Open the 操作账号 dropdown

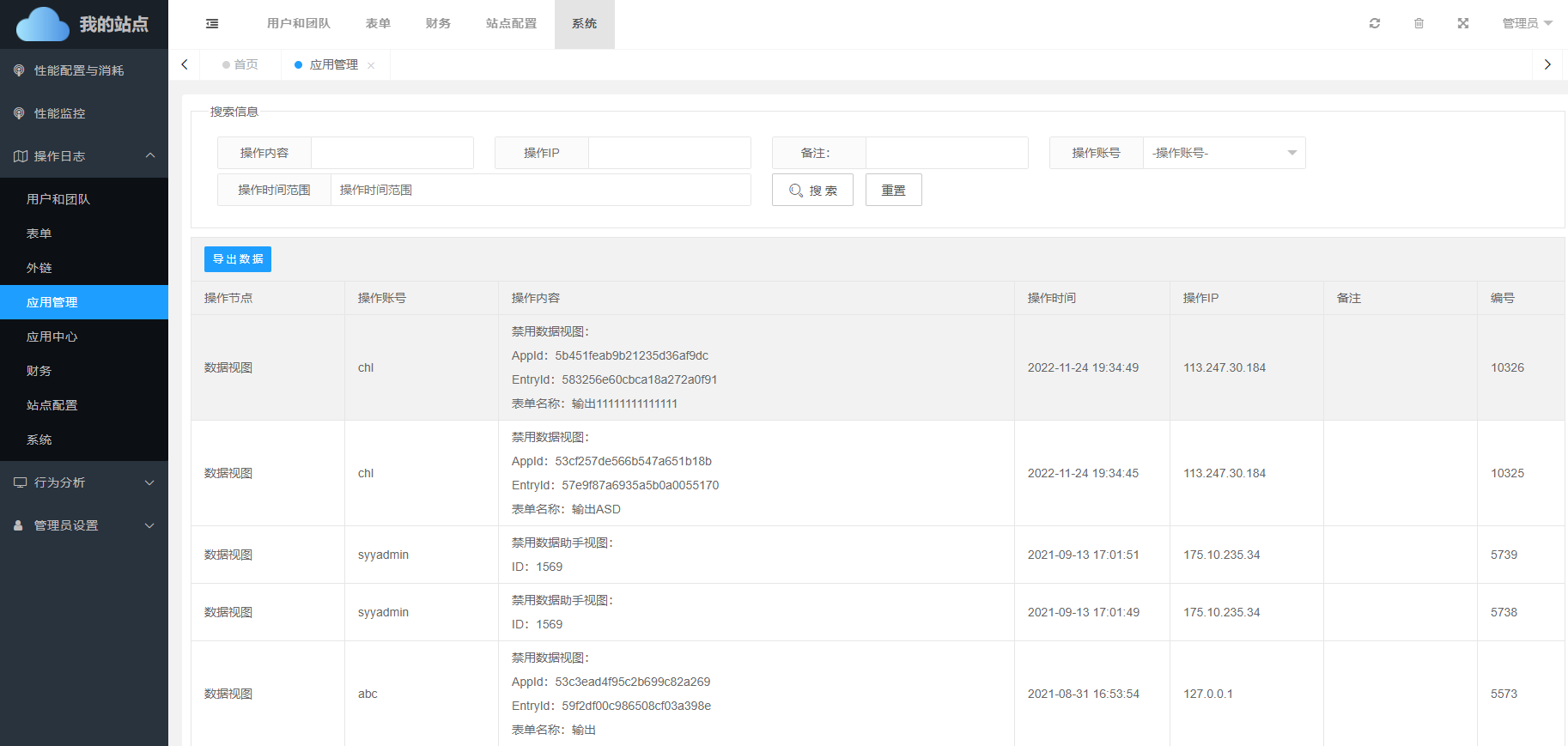1224,153
